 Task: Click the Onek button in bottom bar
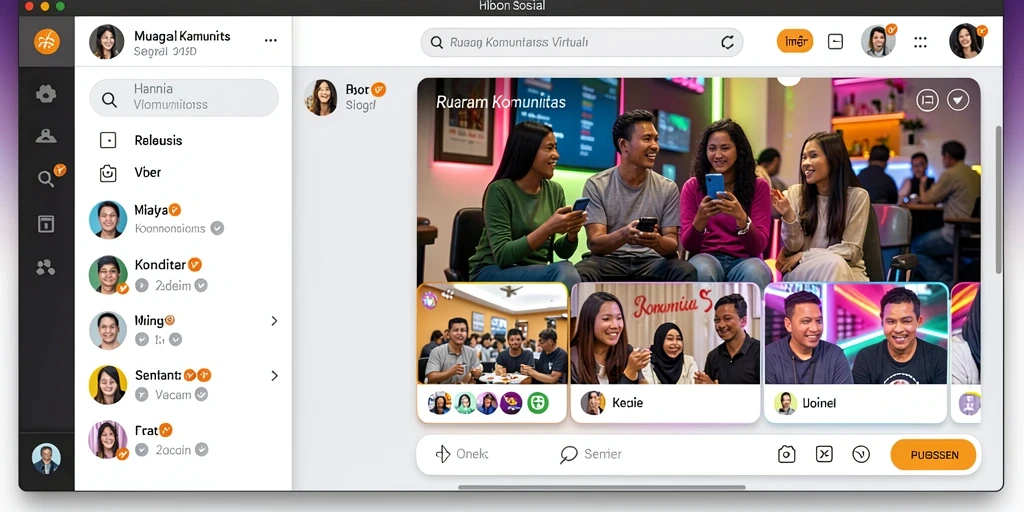(x=462, y=454)
